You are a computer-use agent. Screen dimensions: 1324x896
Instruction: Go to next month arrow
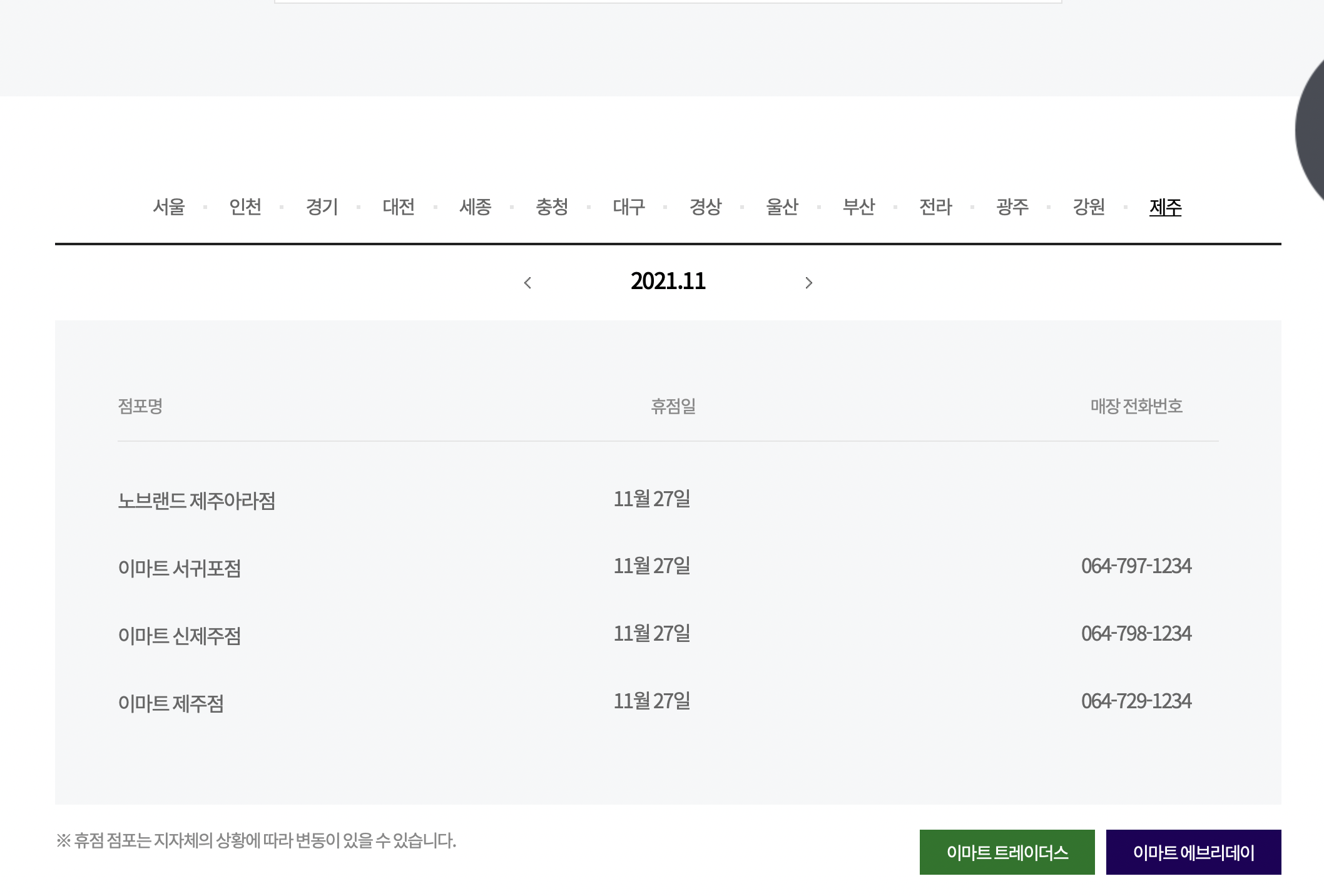(808, 283)
